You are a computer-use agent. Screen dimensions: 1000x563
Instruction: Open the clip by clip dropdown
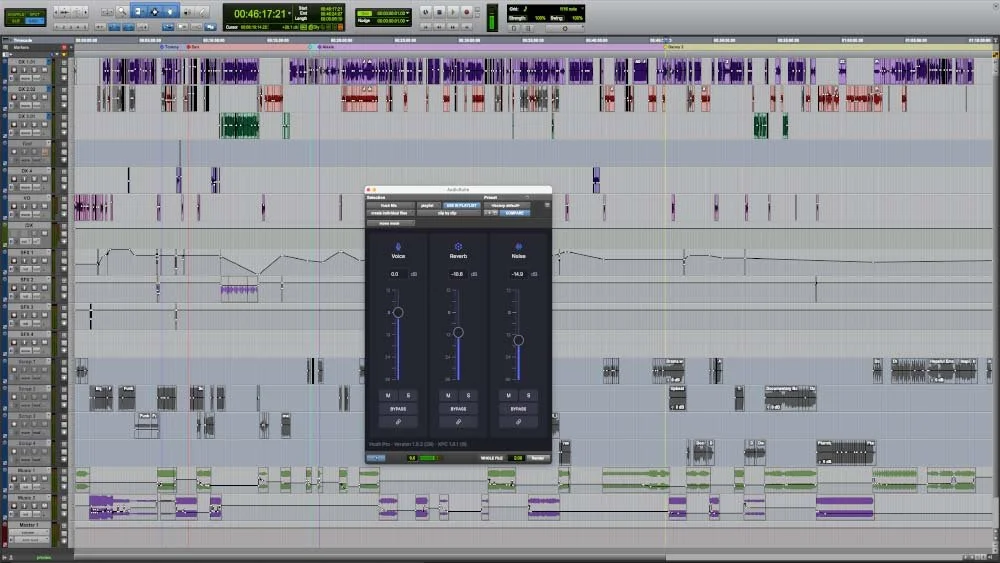448,213
